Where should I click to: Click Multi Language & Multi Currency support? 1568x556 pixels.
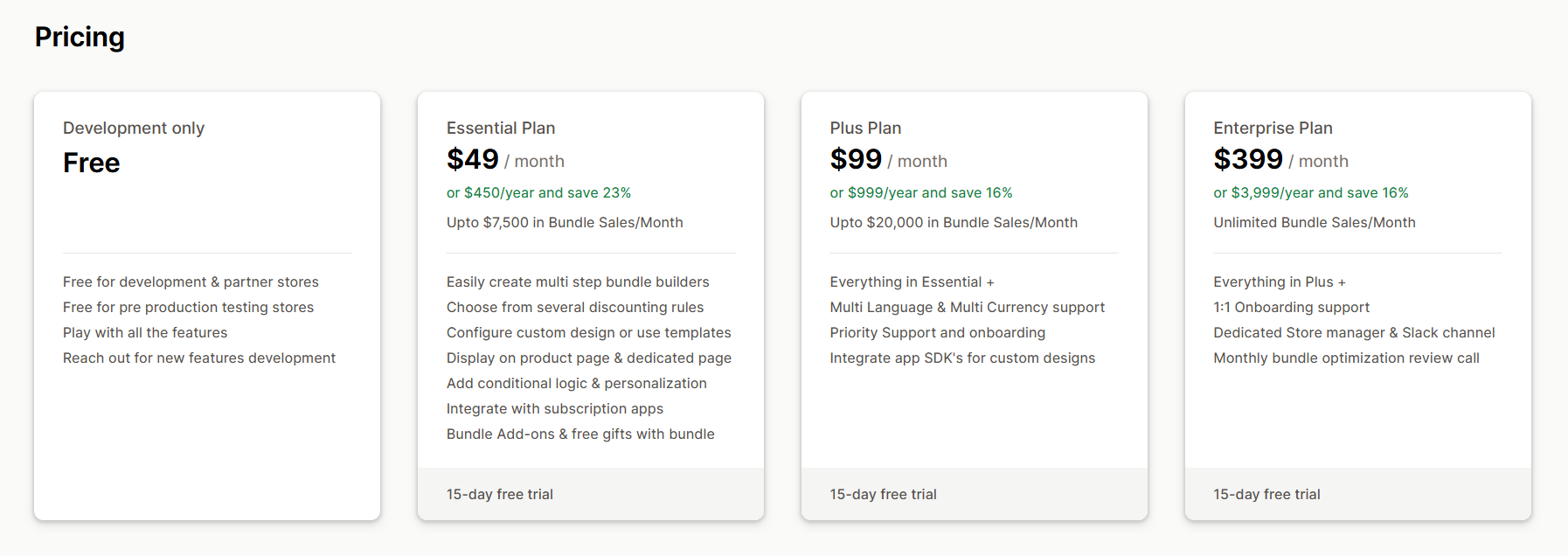pyautogui.click(x=968, y=307)
